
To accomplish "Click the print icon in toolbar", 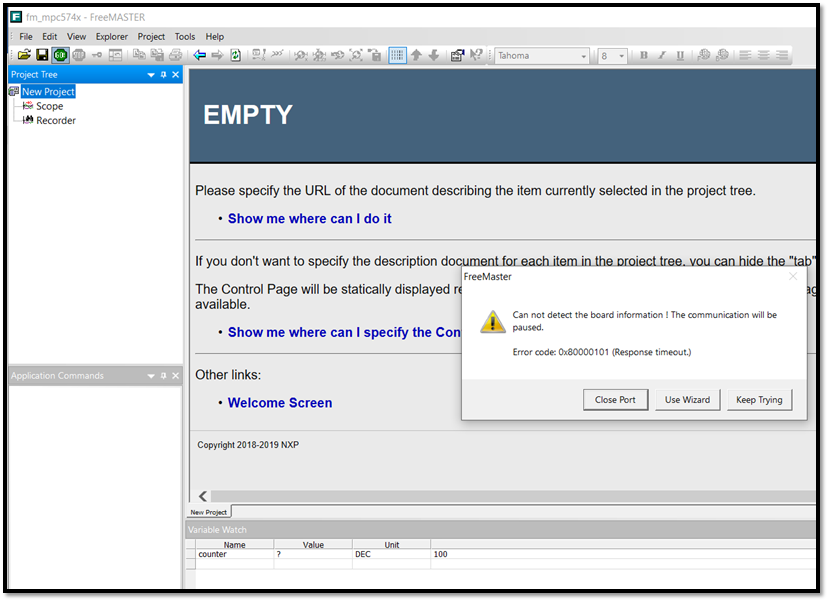I will click(176, 55).
